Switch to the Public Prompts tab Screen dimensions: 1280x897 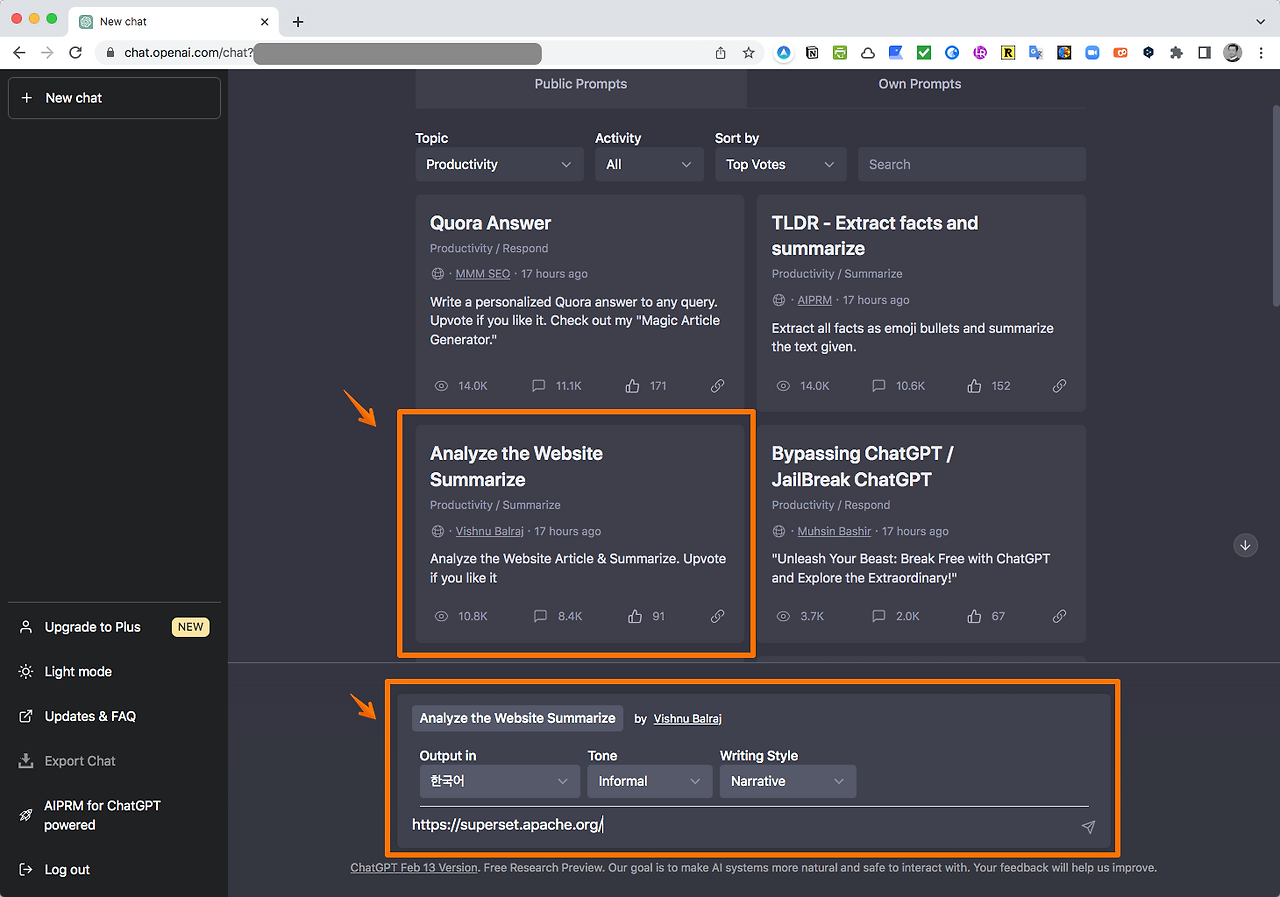[581, 84]
